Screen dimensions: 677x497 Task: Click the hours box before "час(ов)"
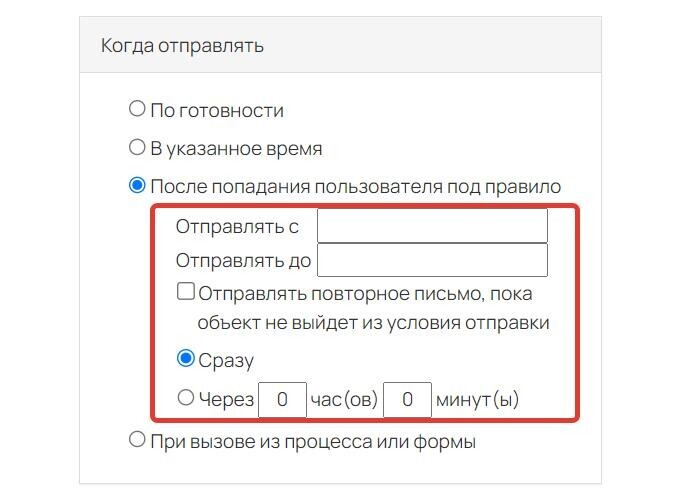[x=282, y=399]
